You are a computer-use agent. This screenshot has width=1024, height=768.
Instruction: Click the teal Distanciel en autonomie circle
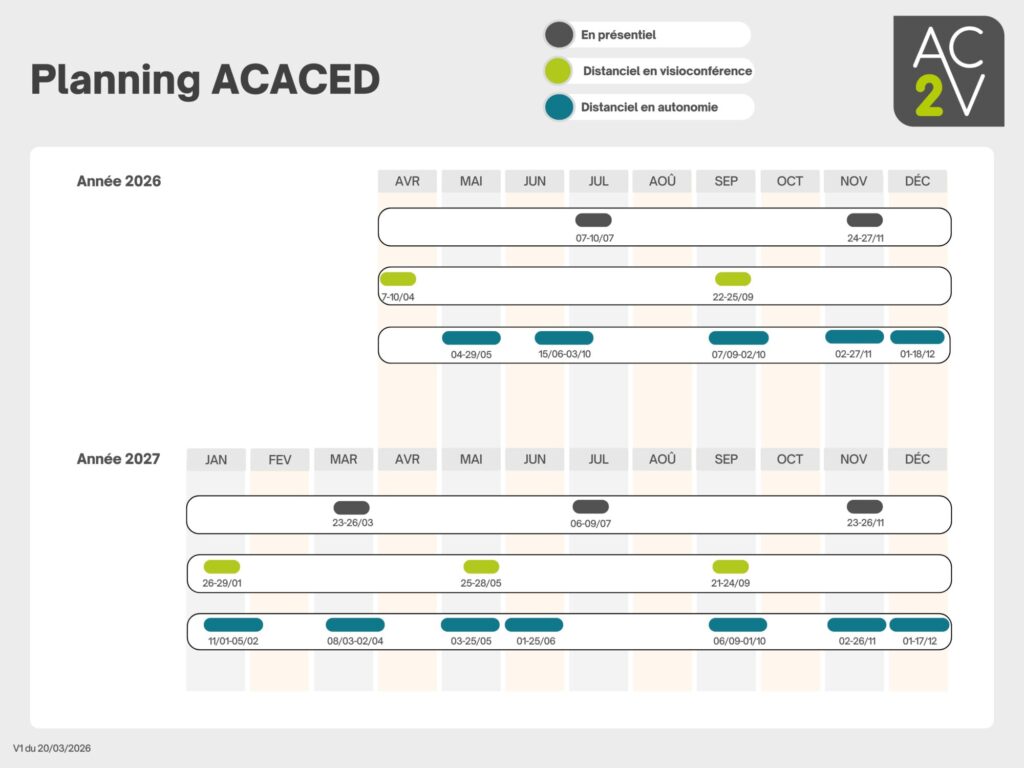point(559,107)
